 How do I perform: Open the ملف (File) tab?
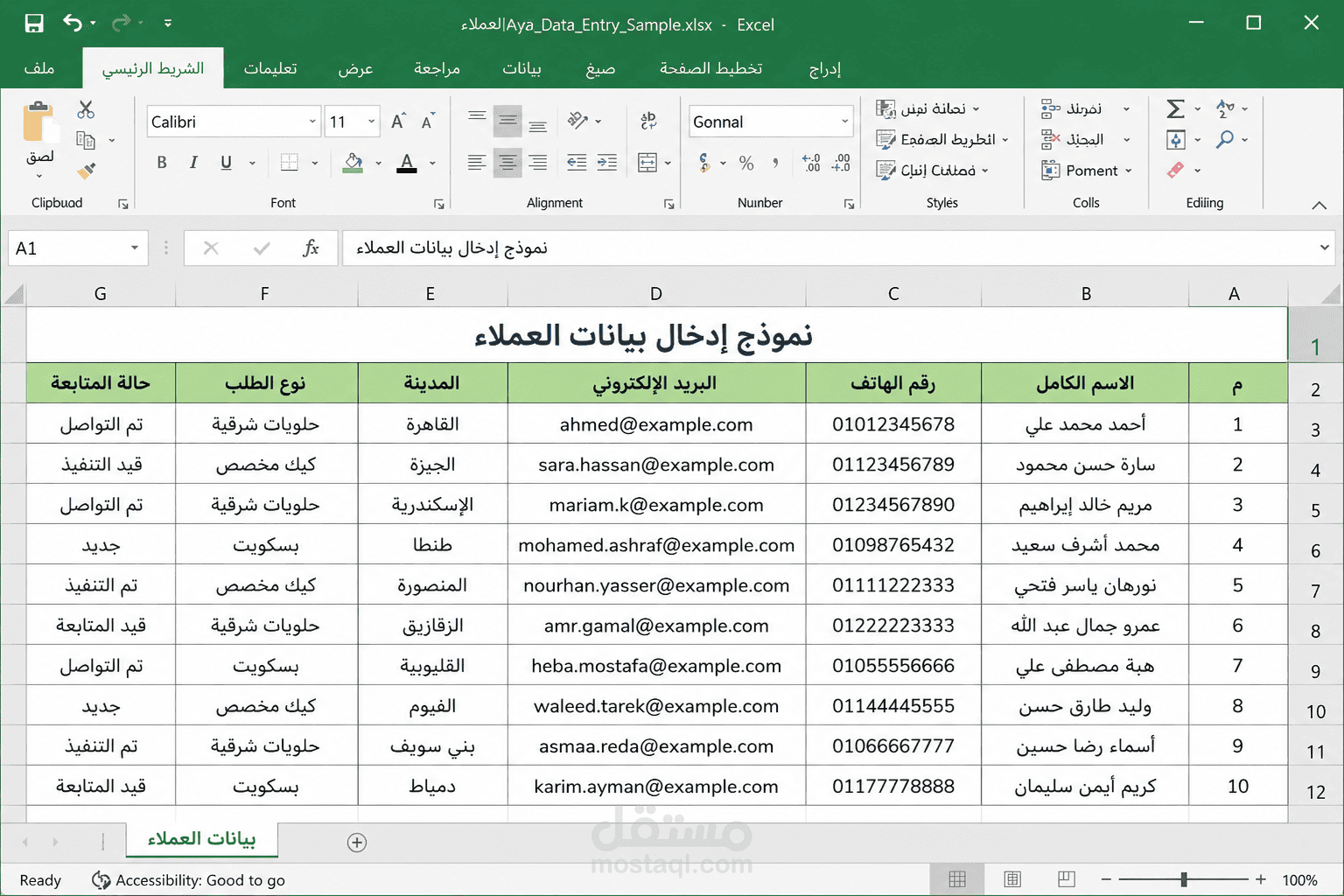tap(39, 68)
